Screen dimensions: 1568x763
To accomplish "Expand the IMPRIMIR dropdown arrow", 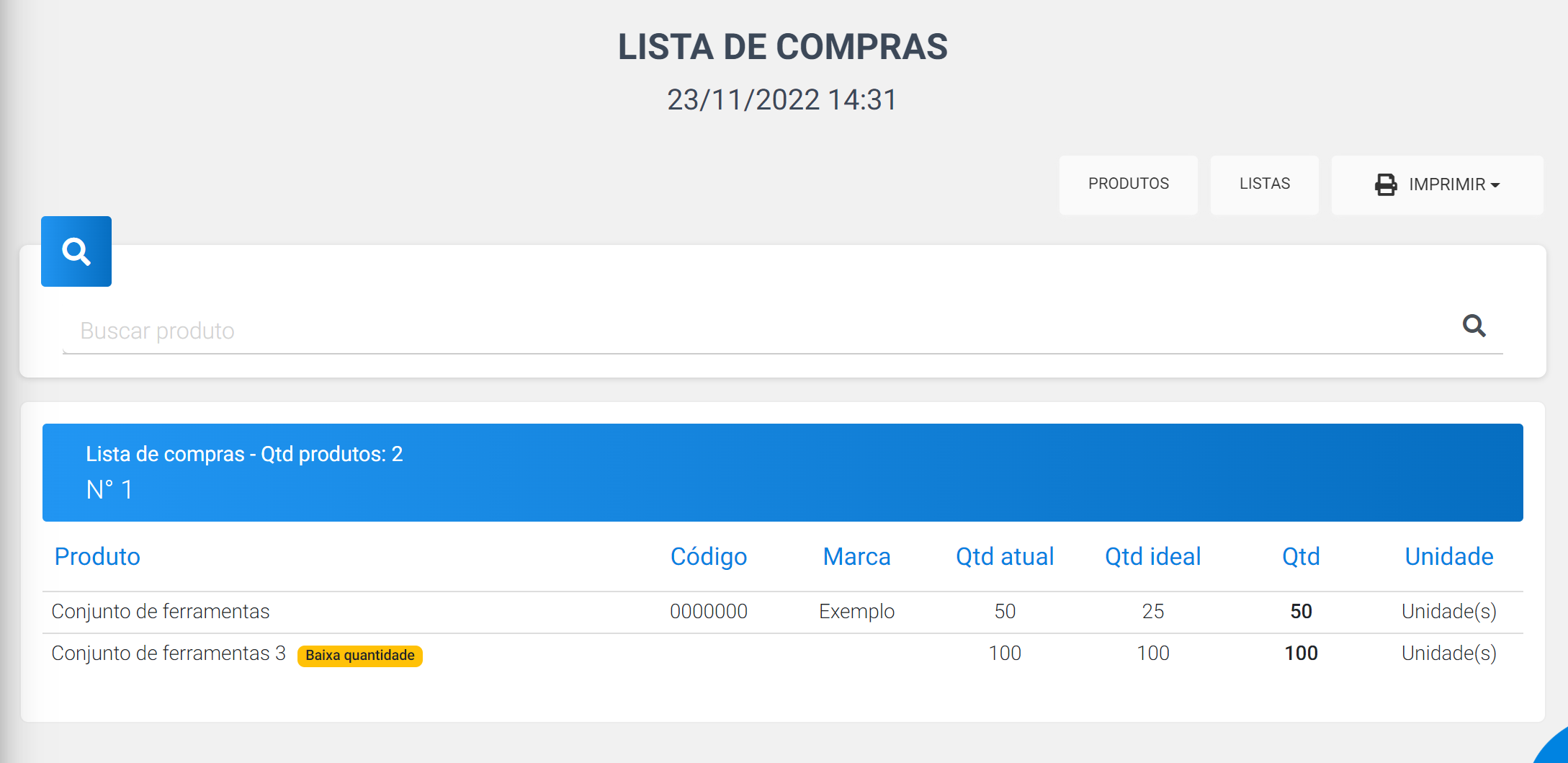I will coord(1495,185).
